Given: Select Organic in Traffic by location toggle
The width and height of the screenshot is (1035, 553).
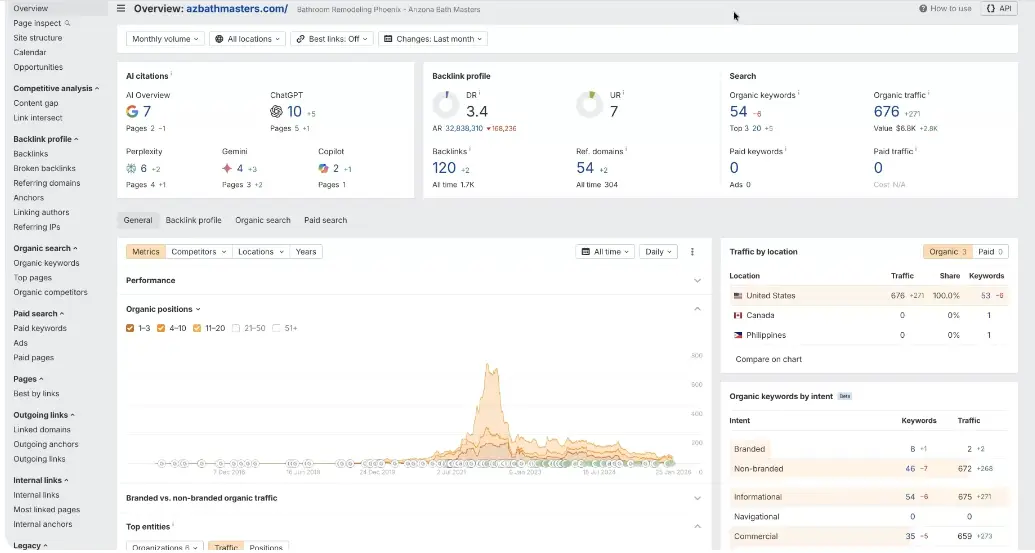Looking at the screenshot, I should pos(947,251).
